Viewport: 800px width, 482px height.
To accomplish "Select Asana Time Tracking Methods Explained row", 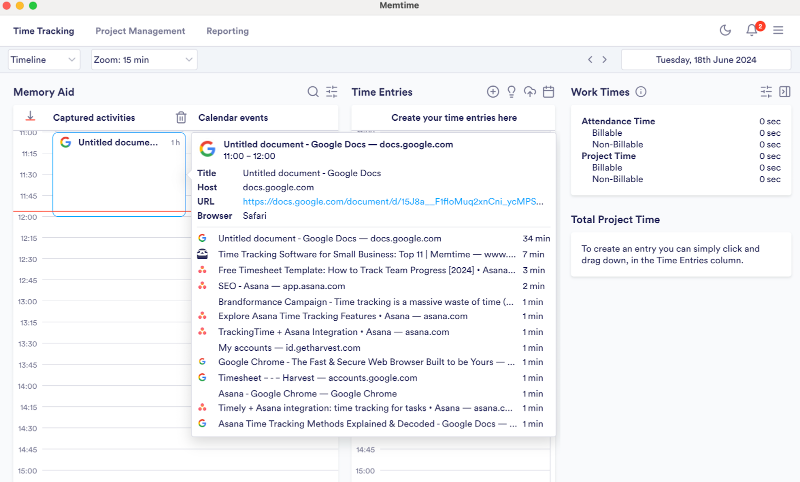I will click(x=374, y=423).
